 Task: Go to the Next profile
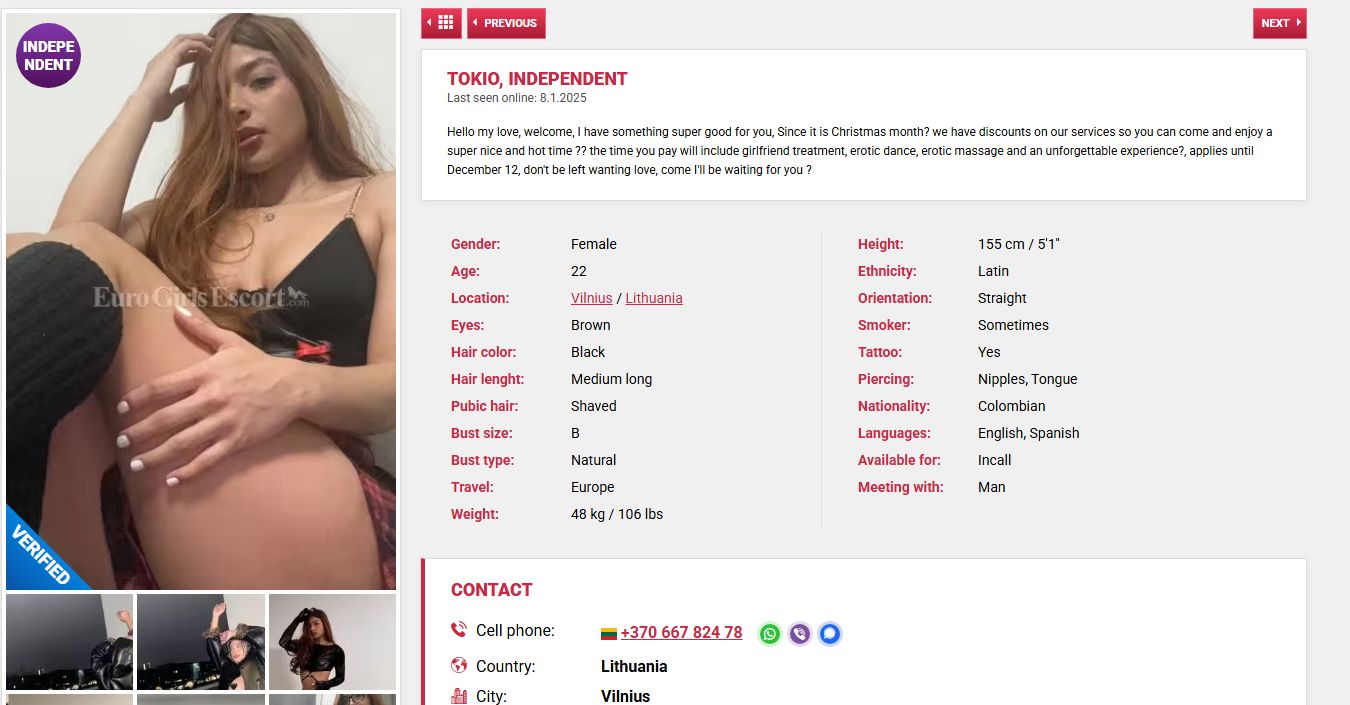pyautogui.click(x=1279, y=23)
